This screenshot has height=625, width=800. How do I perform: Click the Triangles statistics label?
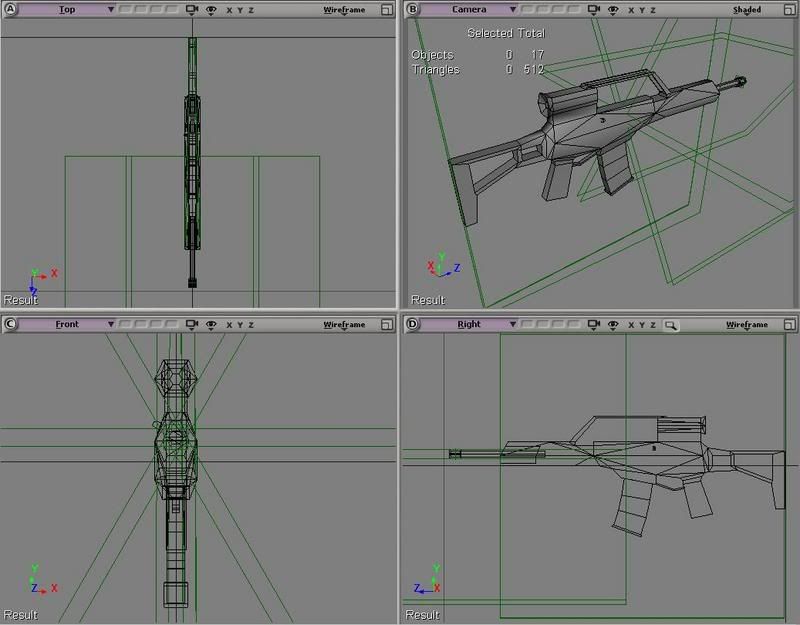[435, 69]
